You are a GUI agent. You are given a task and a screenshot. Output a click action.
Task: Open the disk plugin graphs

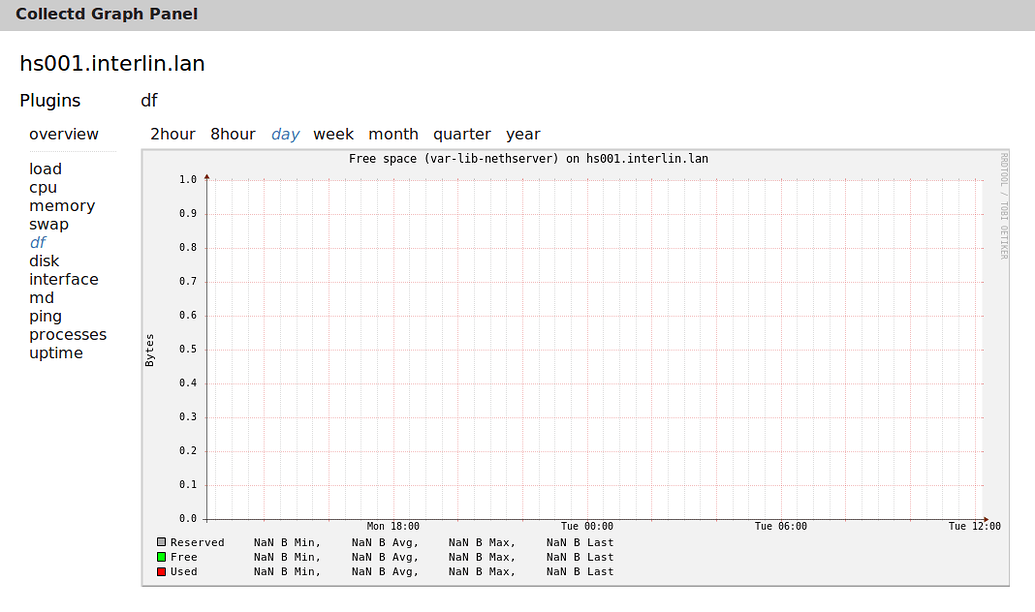(44, 261)
